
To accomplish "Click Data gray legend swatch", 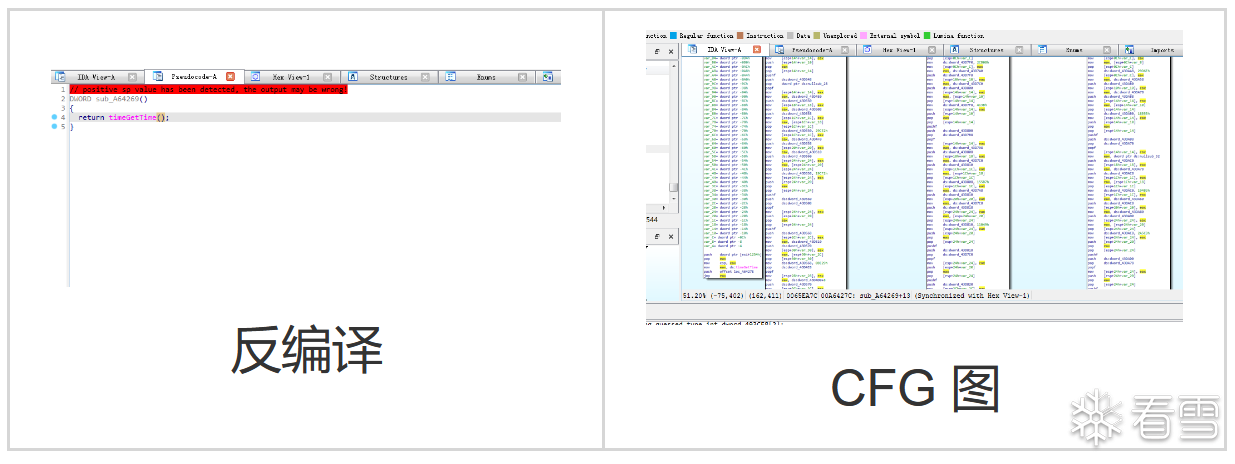I will click(790, 36).
